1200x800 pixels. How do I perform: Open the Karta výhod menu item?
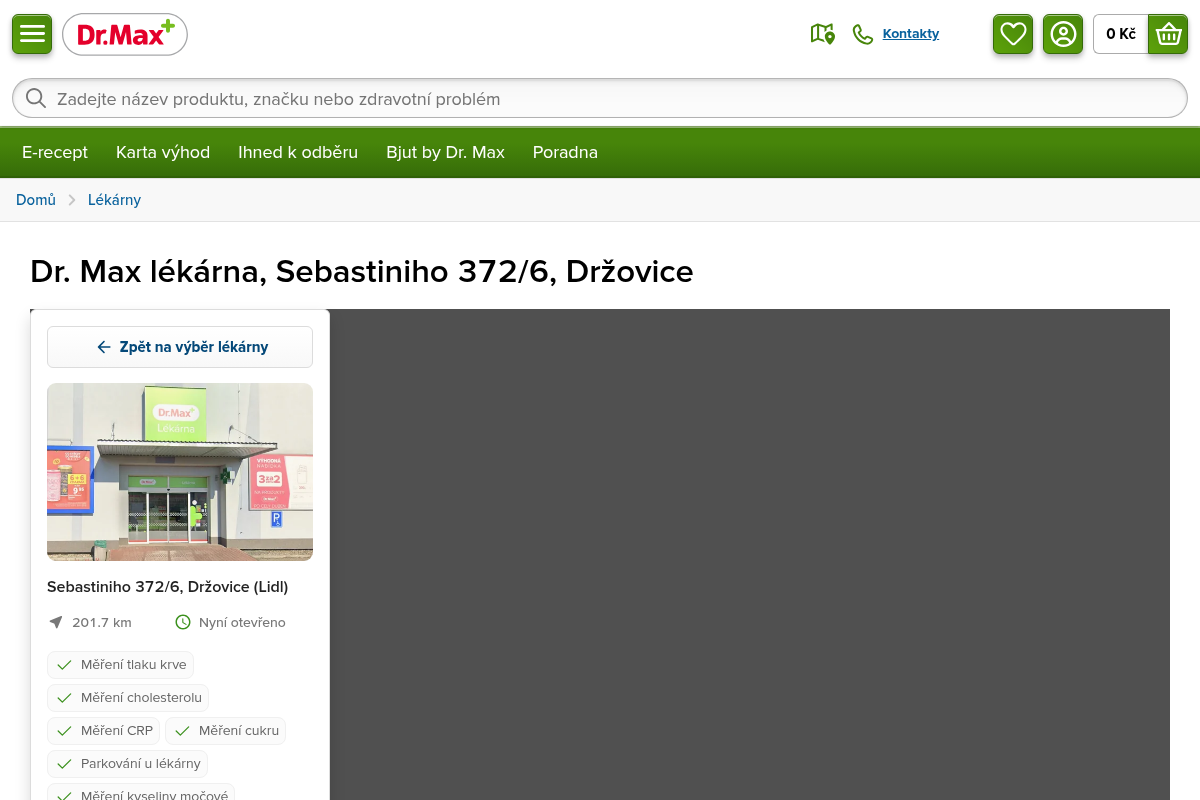(163, 152)
